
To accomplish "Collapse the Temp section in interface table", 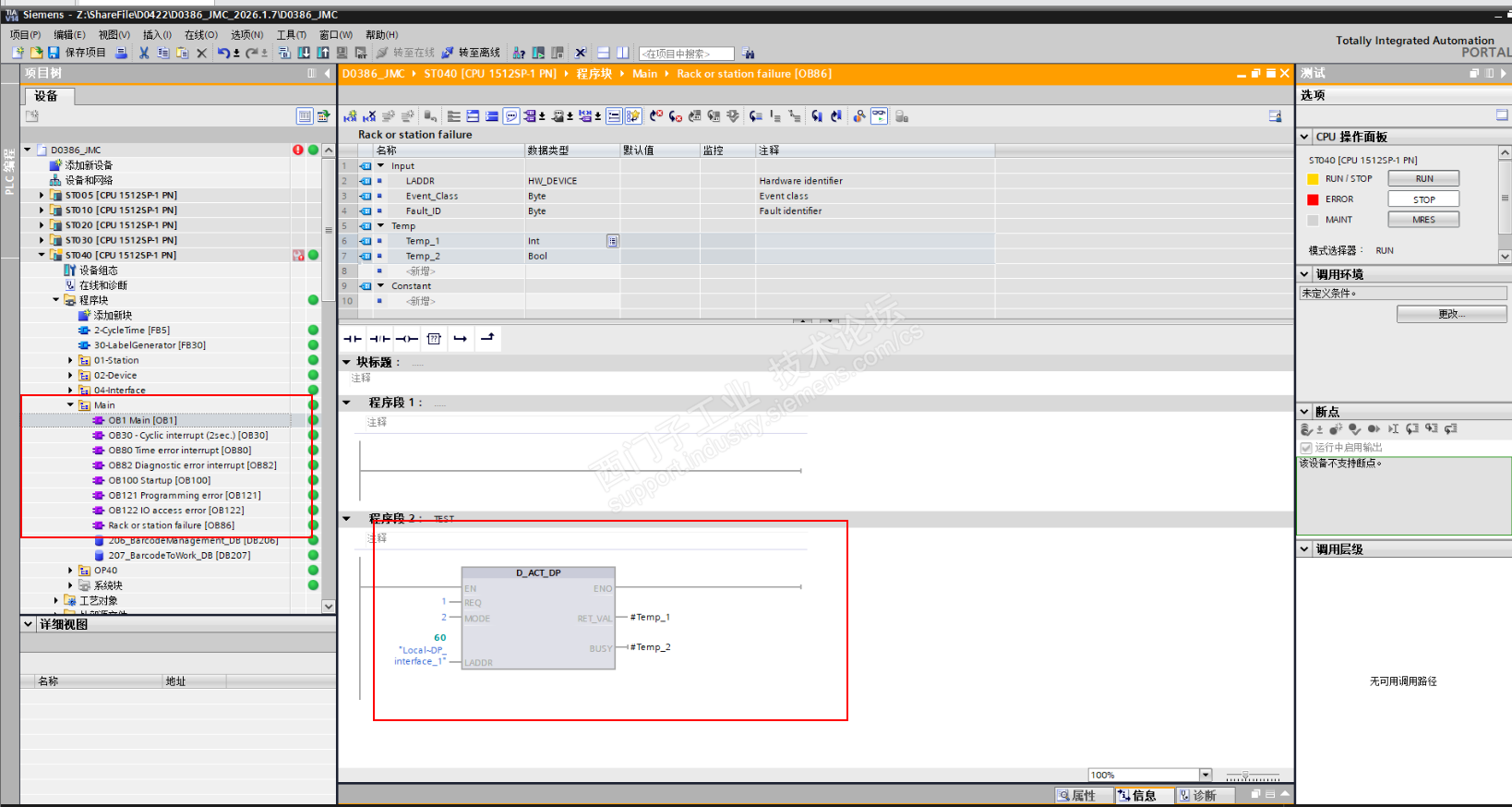I will (380, 226).
